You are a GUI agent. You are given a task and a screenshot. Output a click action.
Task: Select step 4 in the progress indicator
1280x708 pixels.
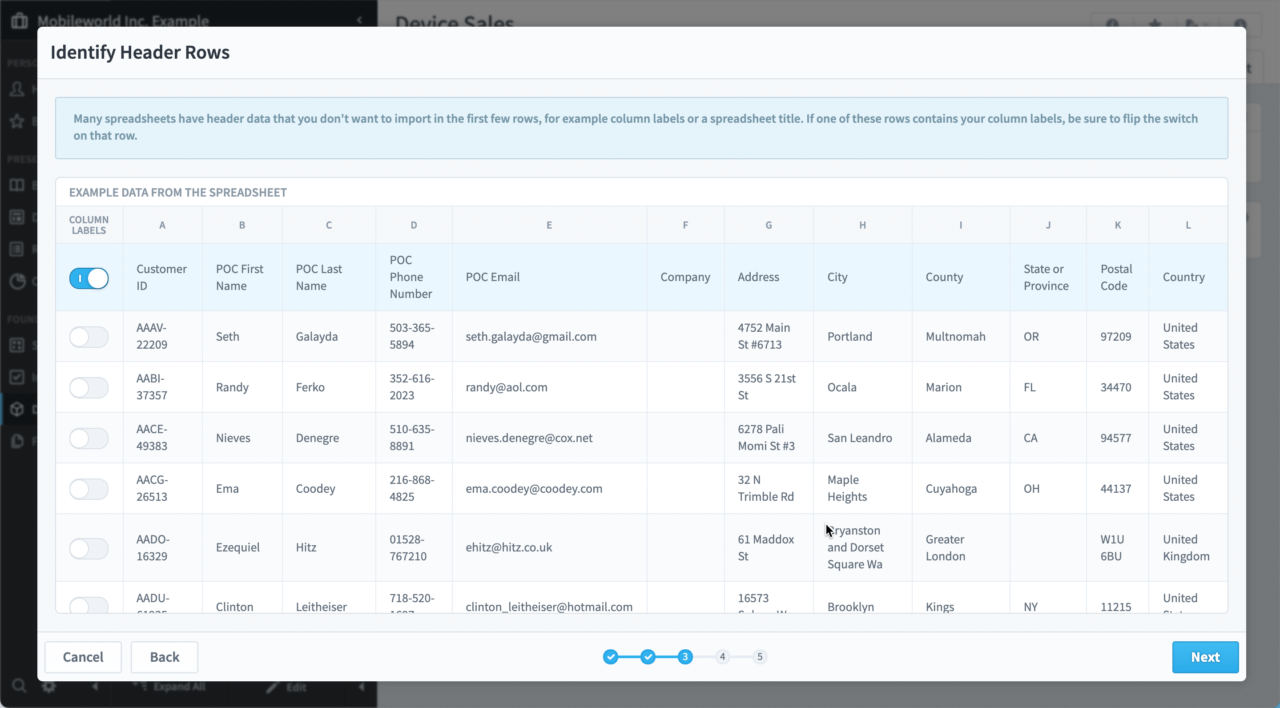[722, 657]
